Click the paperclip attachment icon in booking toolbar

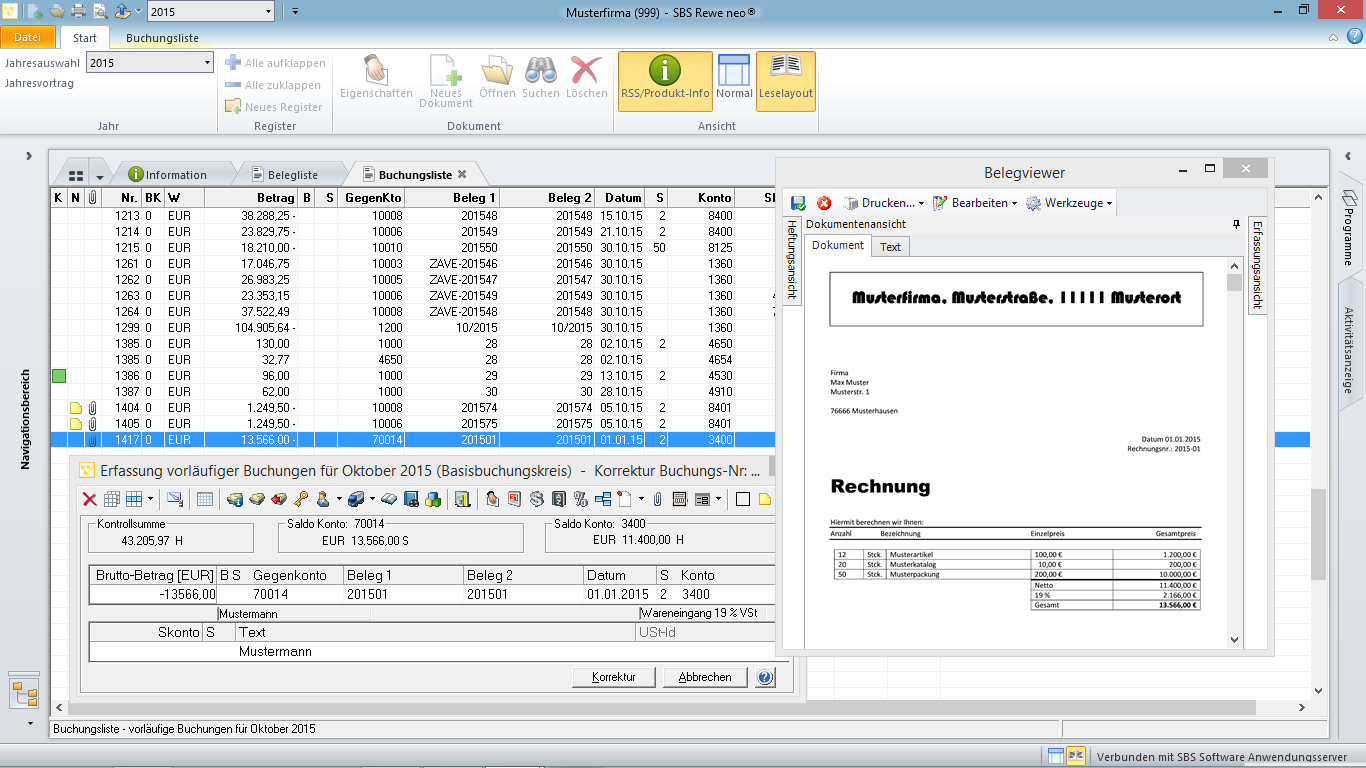tap(657, 499)
